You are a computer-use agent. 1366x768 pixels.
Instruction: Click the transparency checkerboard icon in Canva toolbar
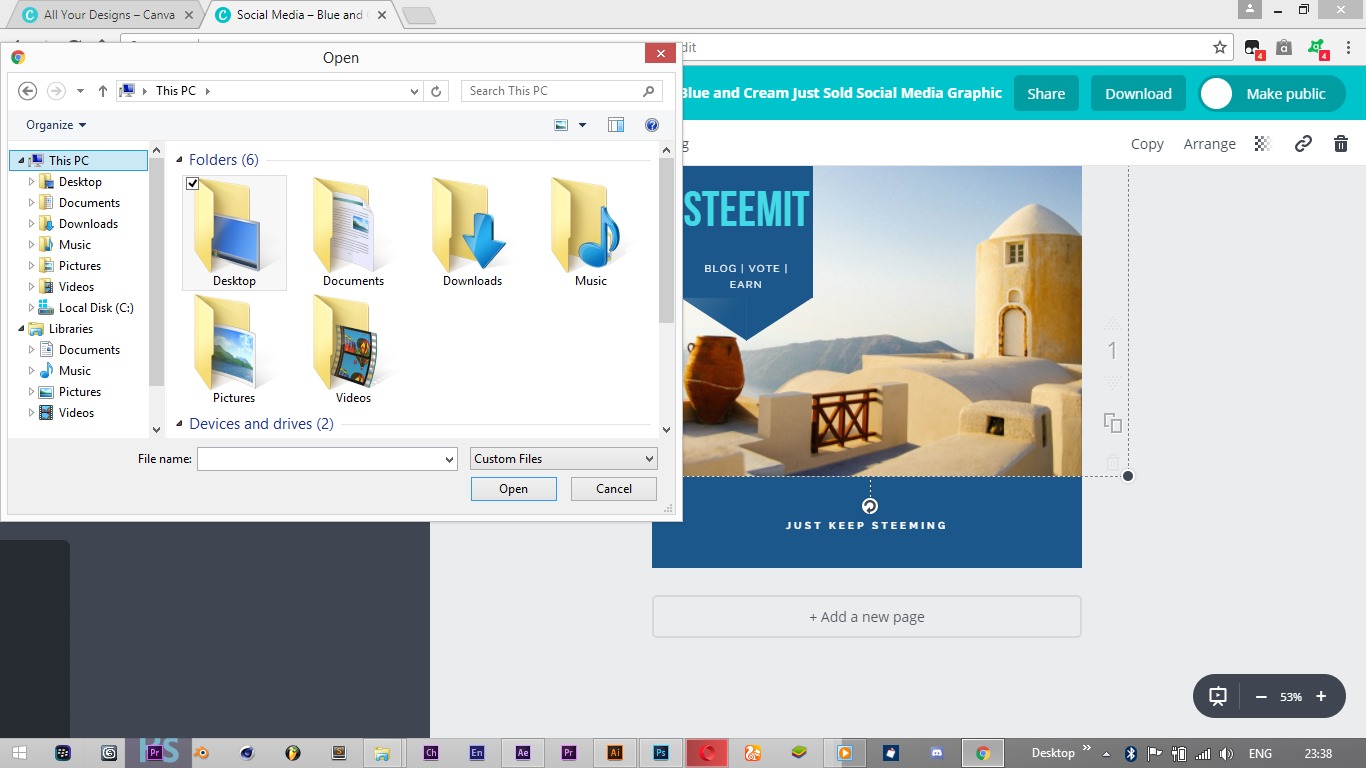point(1263,144)
